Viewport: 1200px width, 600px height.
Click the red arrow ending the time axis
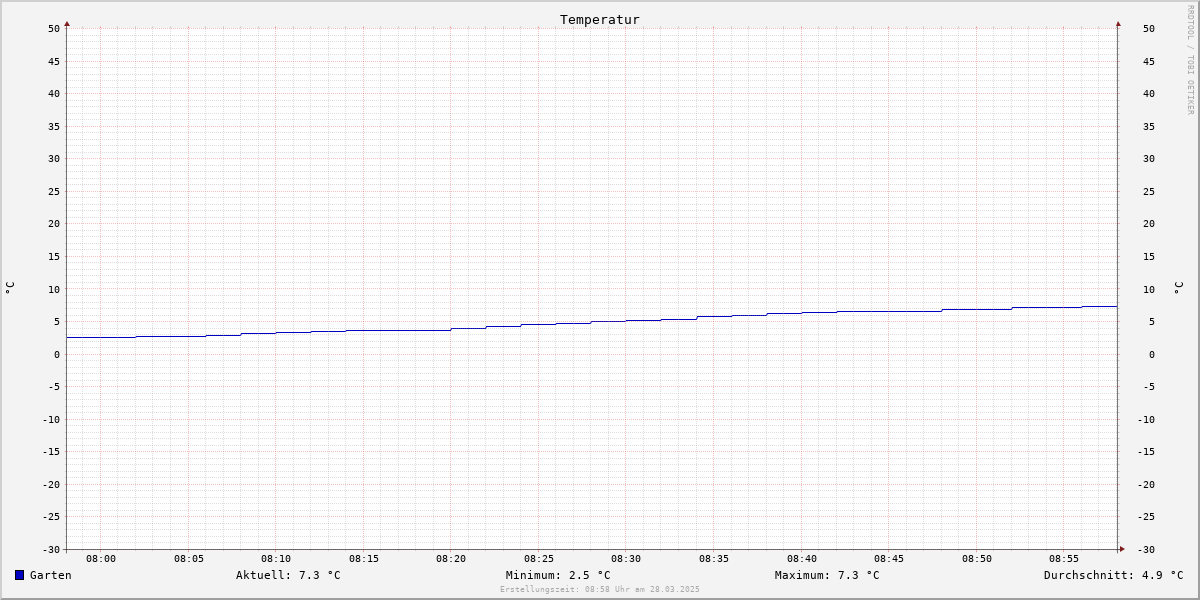click(x=1122, y=548)
